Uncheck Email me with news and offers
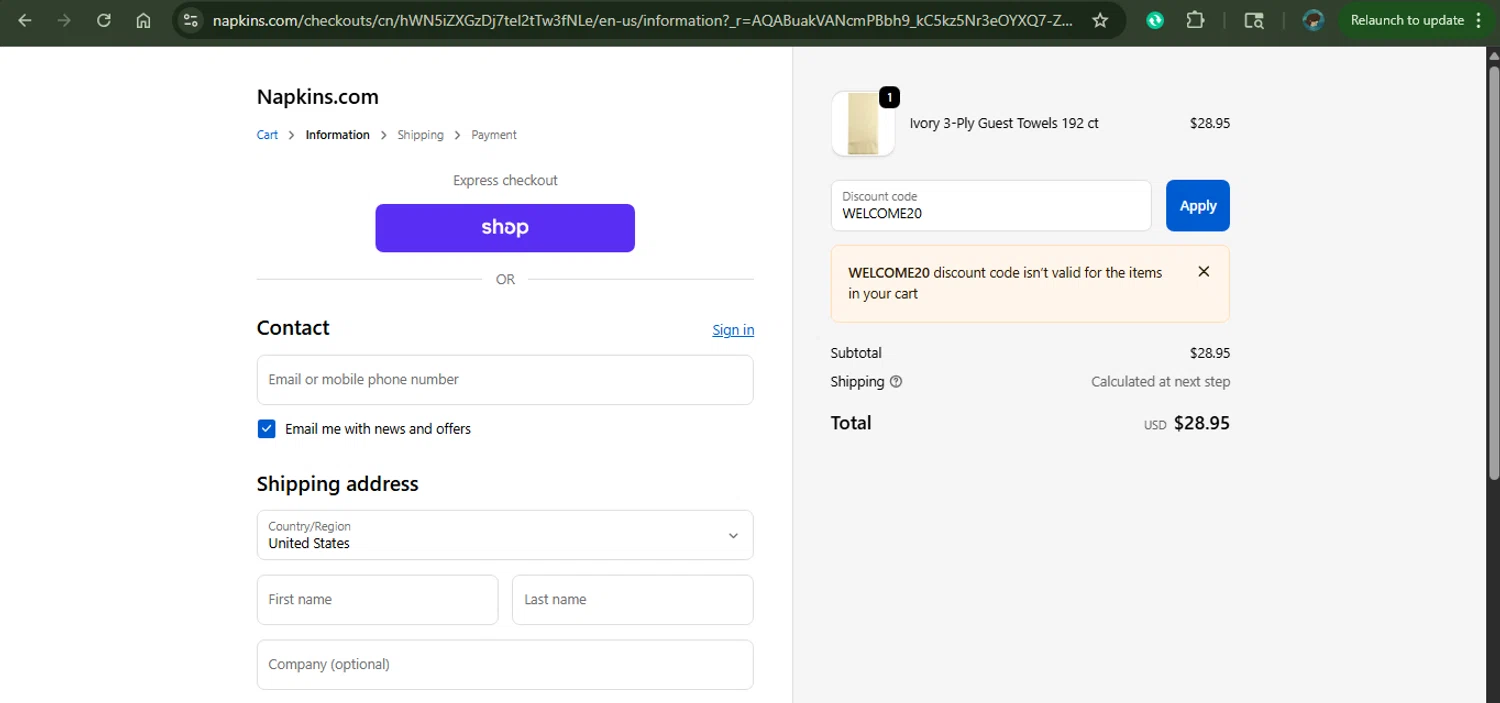This screenshot has height=703, width=1500. click(266, 429)
